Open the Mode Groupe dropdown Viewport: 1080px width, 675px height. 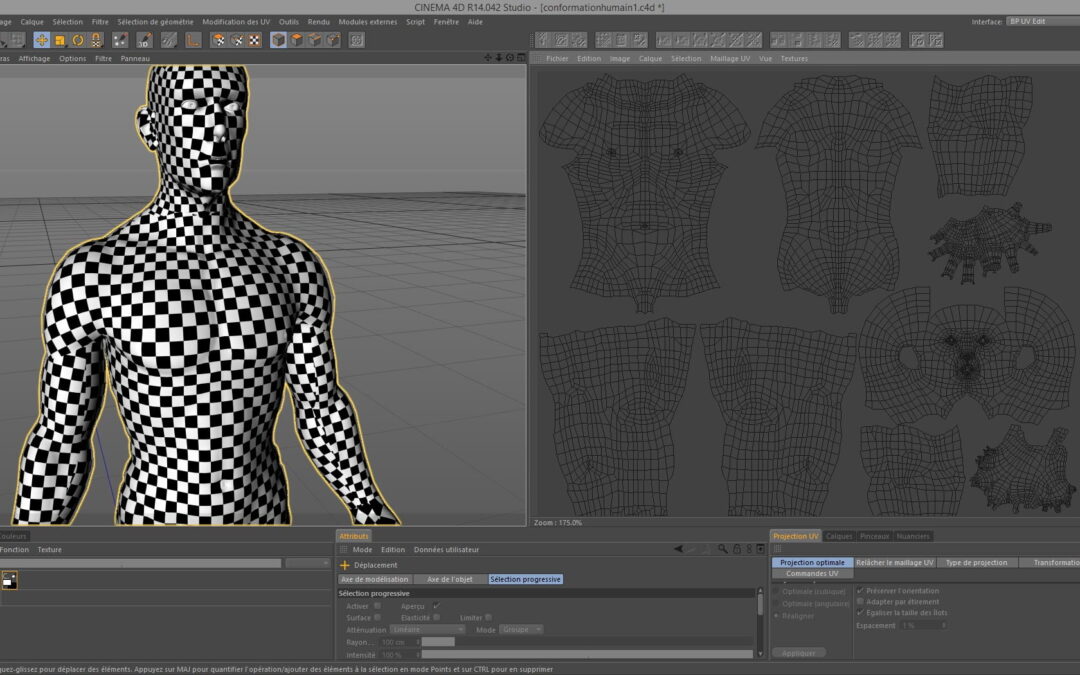pos(522,630)
